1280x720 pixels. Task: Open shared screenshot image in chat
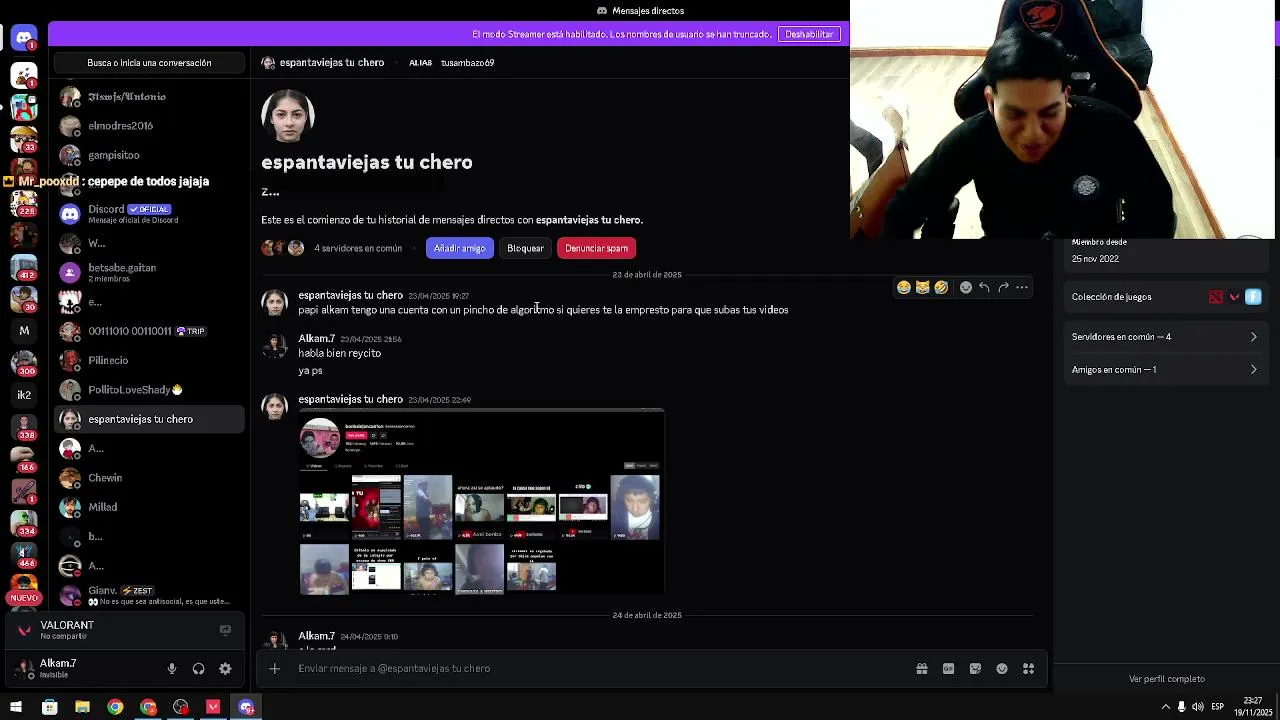[x=482, y=502]
